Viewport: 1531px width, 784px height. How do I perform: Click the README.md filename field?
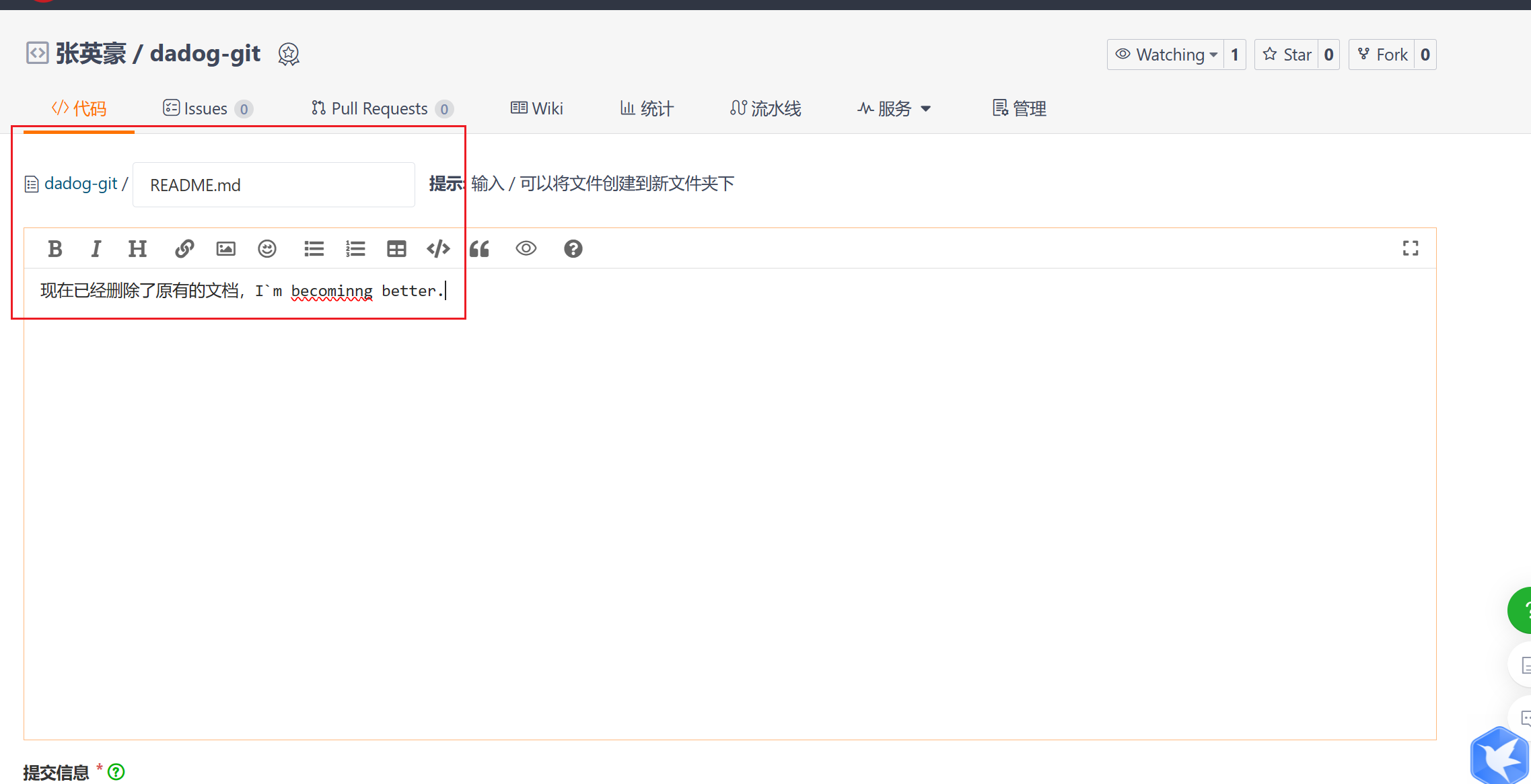(x=273, y=185)
